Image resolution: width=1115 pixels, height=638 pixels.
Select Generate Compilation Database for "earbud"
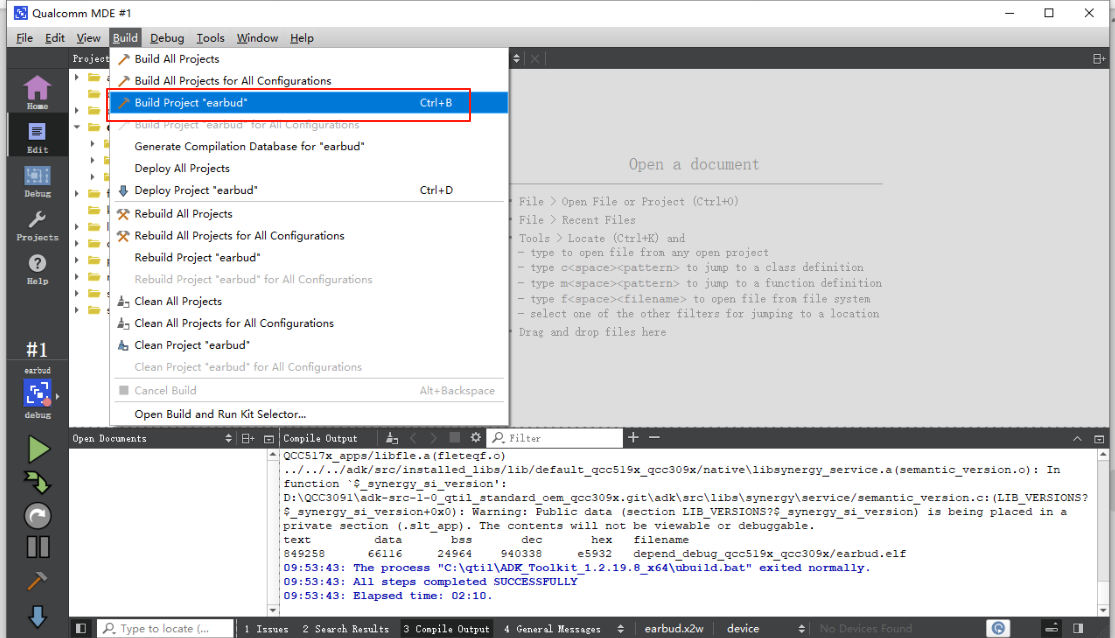pyautogui.click(x=309, y=147)
